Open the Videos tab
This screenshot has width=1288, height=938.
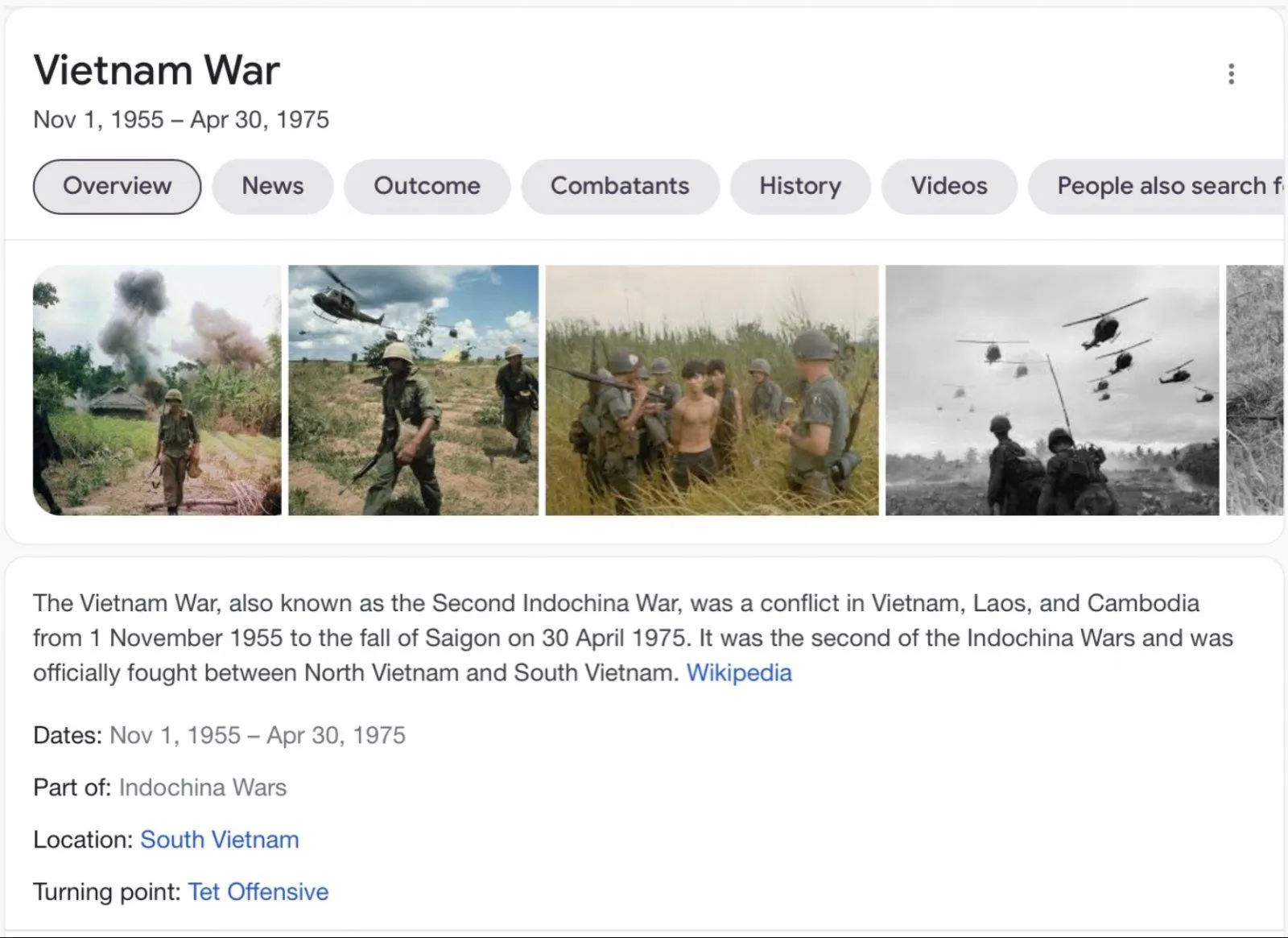pyautogui.click(x=948, y=186)
